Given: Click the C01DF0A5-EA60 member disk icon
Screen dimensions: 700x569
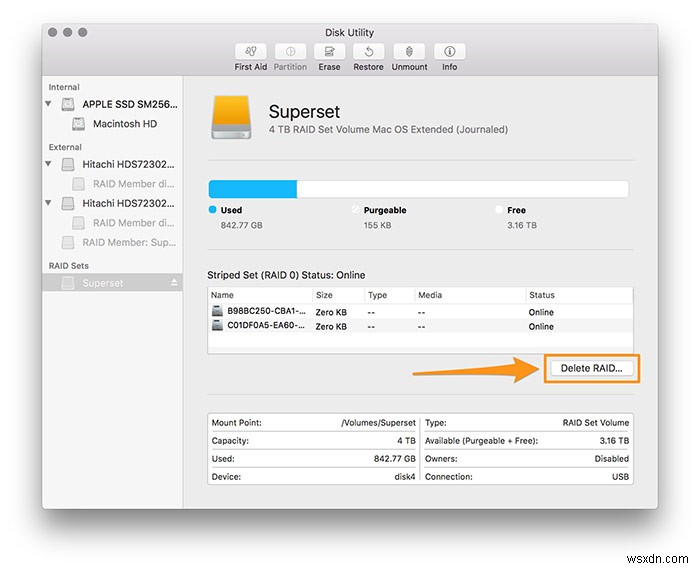Looking at the screenshot, I should tap(217, 325).
